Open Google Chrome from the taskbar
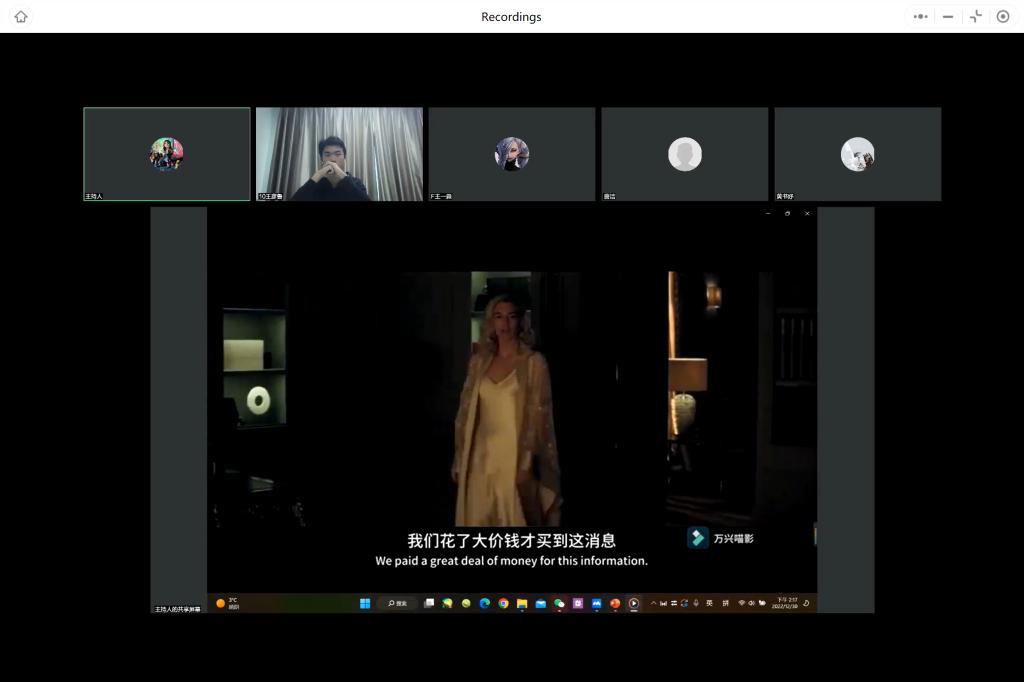 (x=503, y=603)
